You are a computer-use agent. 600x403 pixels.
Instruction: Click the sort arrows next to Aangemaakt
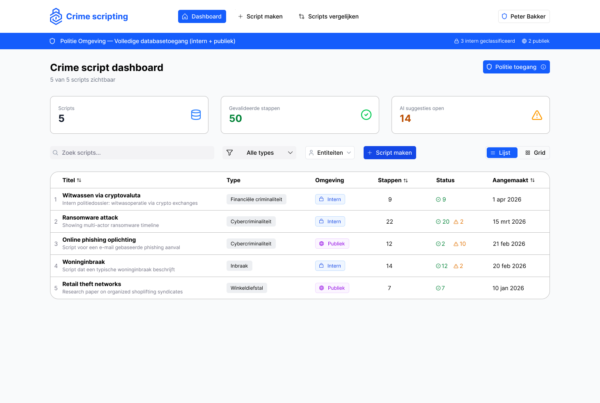(532, 180)
